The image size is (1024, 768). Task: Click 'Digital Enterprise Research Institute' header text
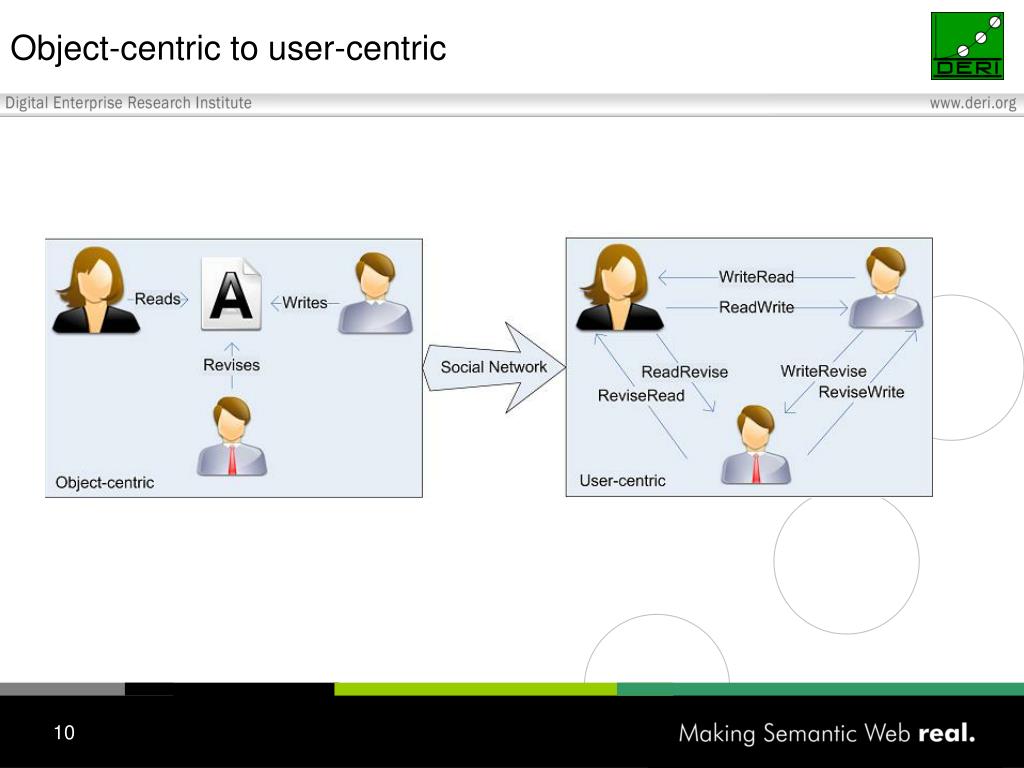128,103
